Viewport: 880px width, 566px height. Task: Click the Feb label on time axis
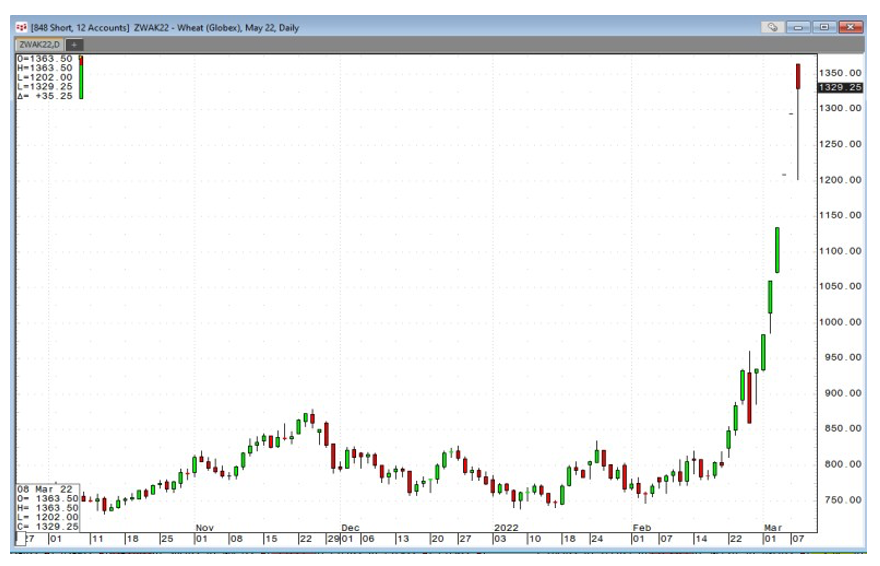tap(641, 527)
